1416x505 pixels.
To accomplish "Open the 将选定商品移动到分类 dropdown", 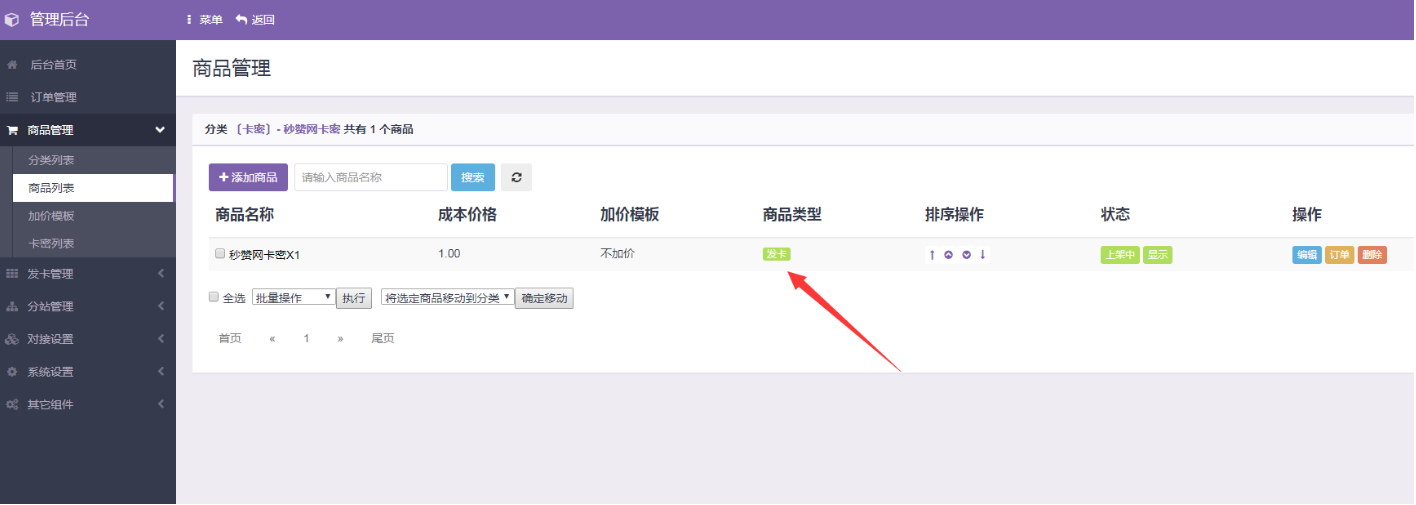I will tap(447, 297).
